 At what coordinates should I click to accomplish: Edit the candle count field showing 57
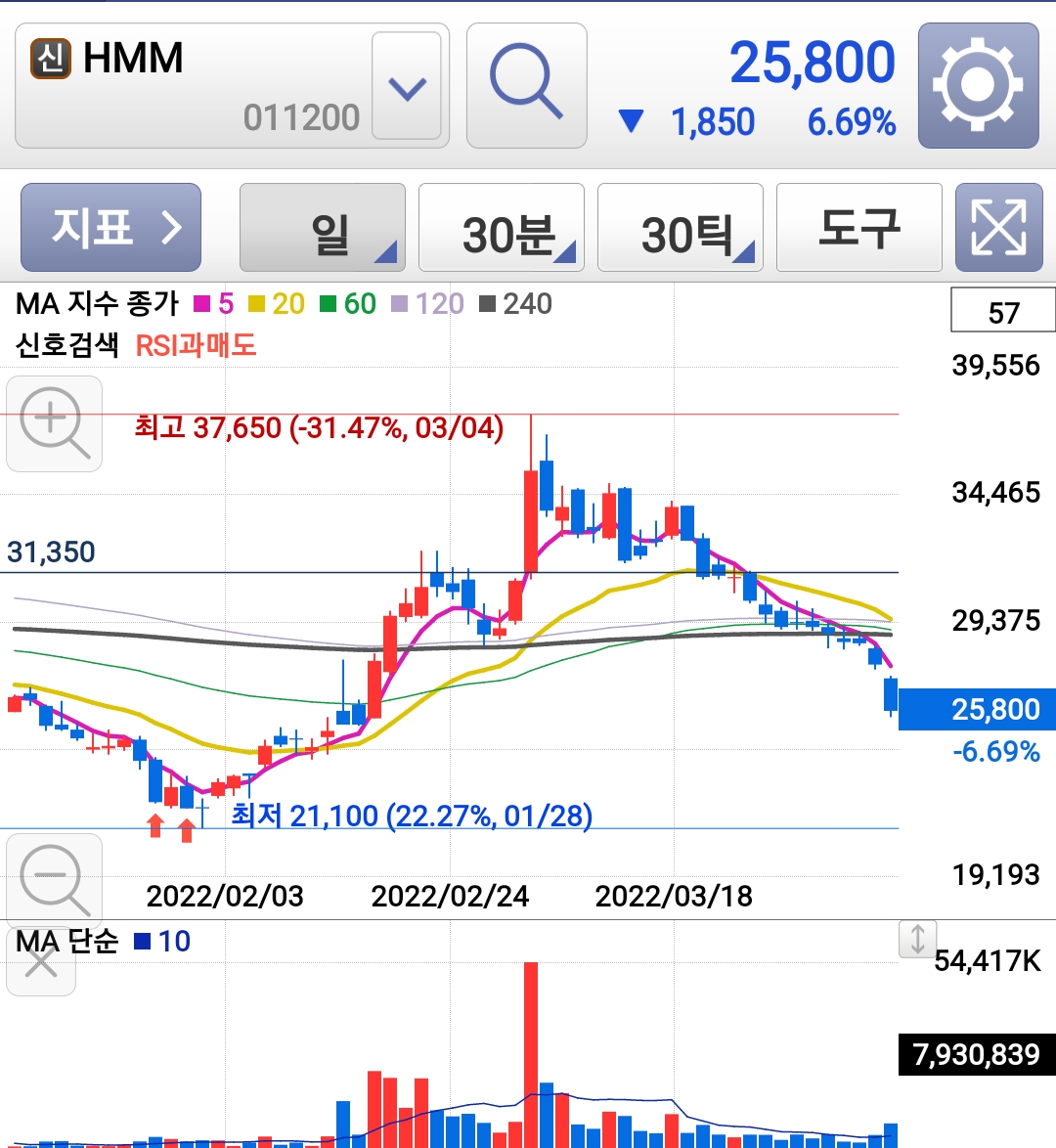[1002, 312]
